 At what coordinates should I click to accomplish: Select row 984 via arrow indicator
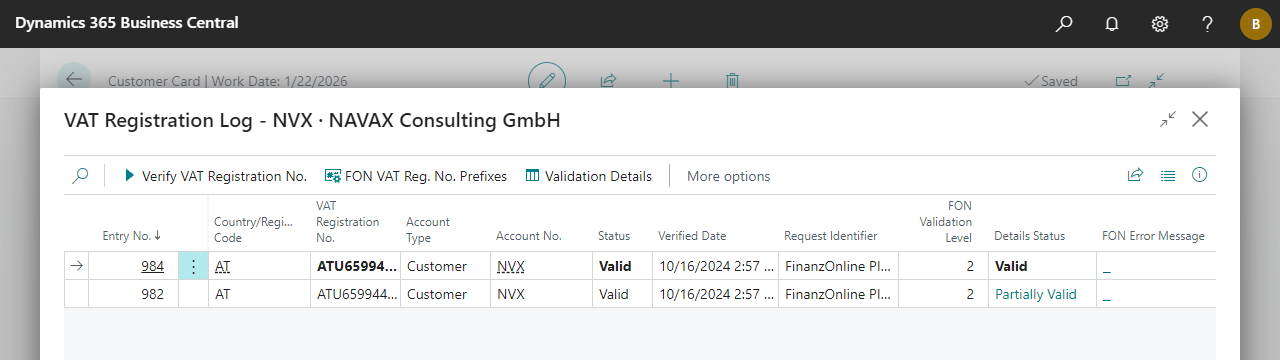point(77,266)
